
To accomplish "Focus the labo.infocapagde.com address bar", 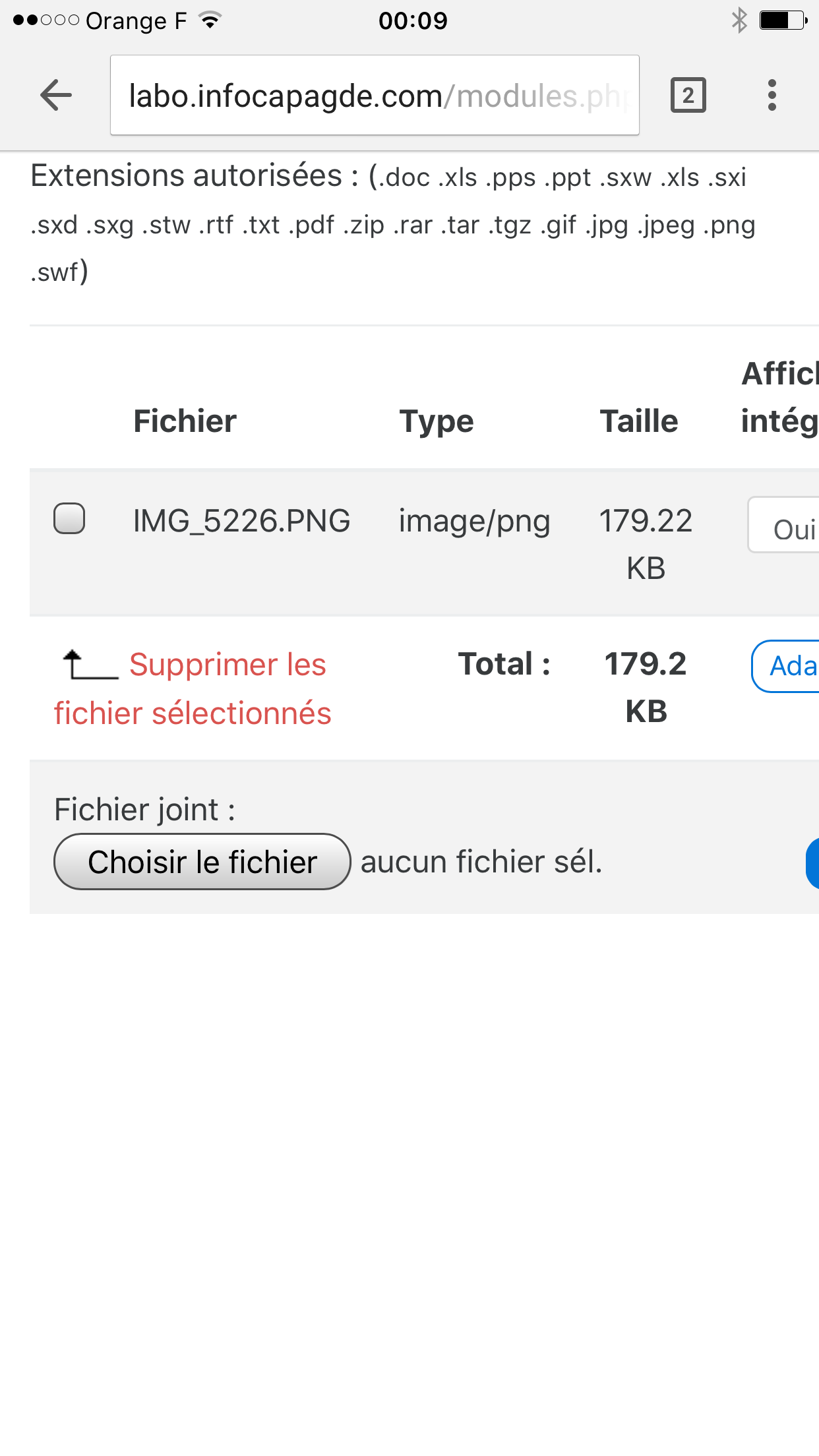I will tap(375, 96).
